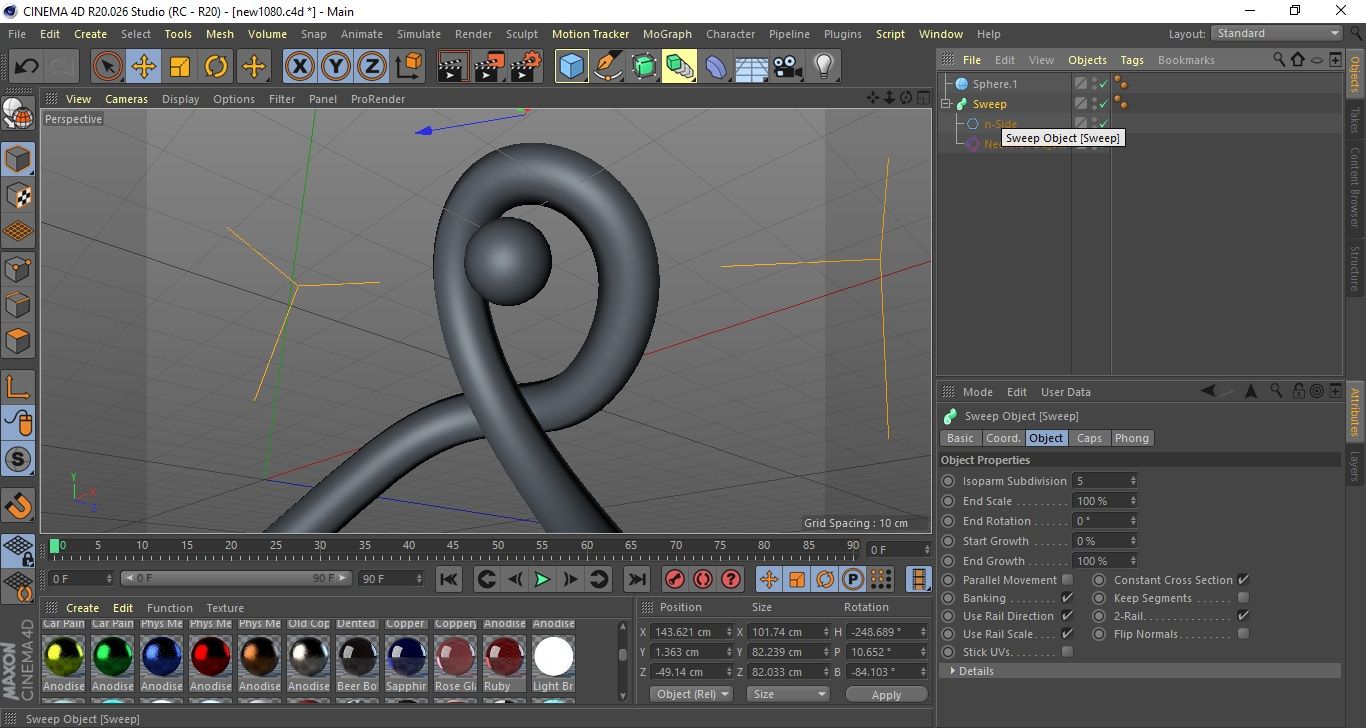The height and width of the screenshot is (728, 1366).
Task: Play the animation forward
Action: (x=542, y=579)
